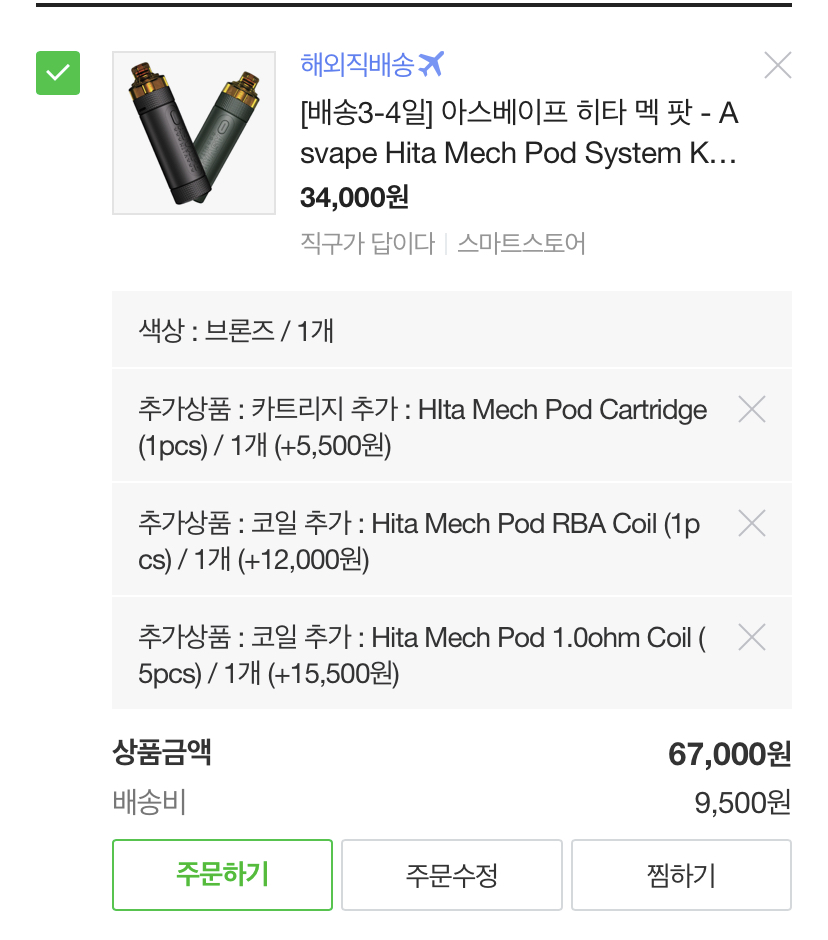Click the 67,000원 total product amount

pyautogui.click(x=730, y=754)
